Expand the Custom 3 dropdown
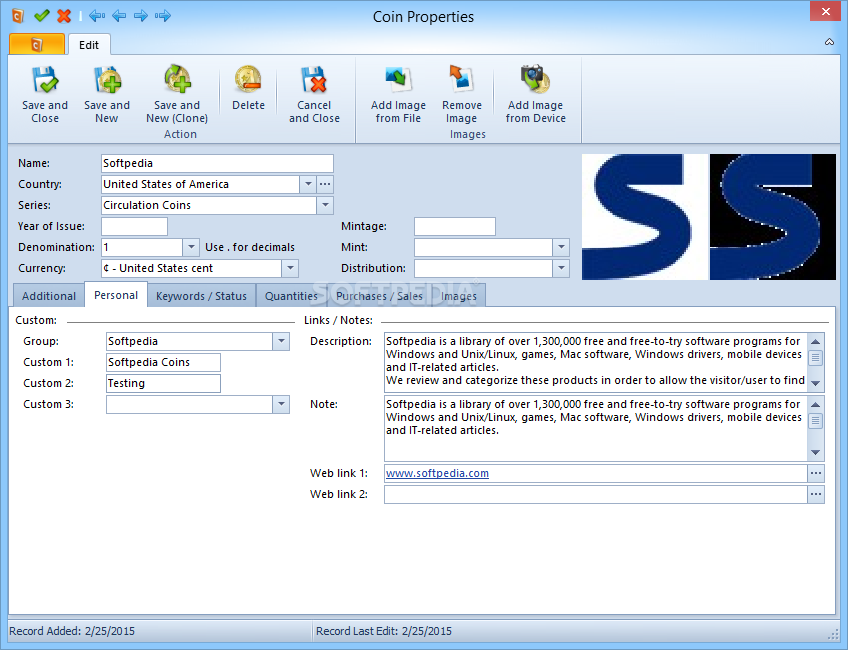This screenshot has height=650, width=848. [x=281, y=404]
